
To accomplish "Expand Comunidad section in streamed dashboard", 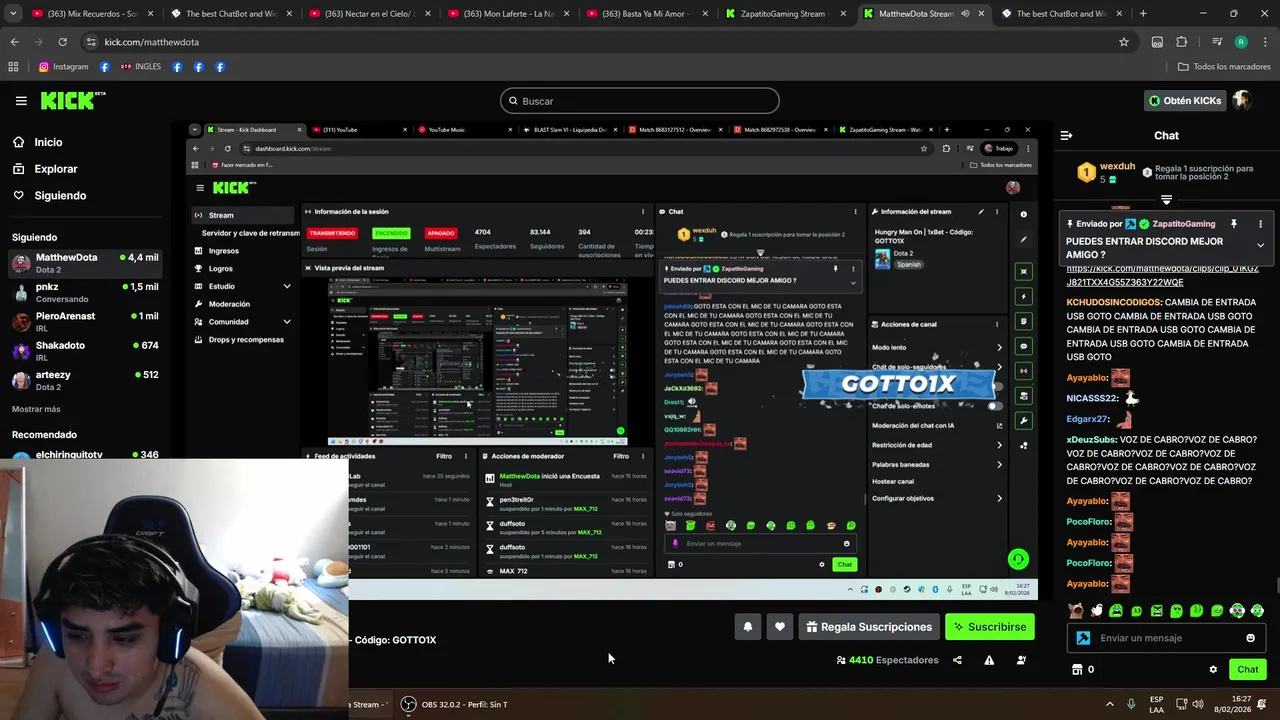I will [287, 322].
